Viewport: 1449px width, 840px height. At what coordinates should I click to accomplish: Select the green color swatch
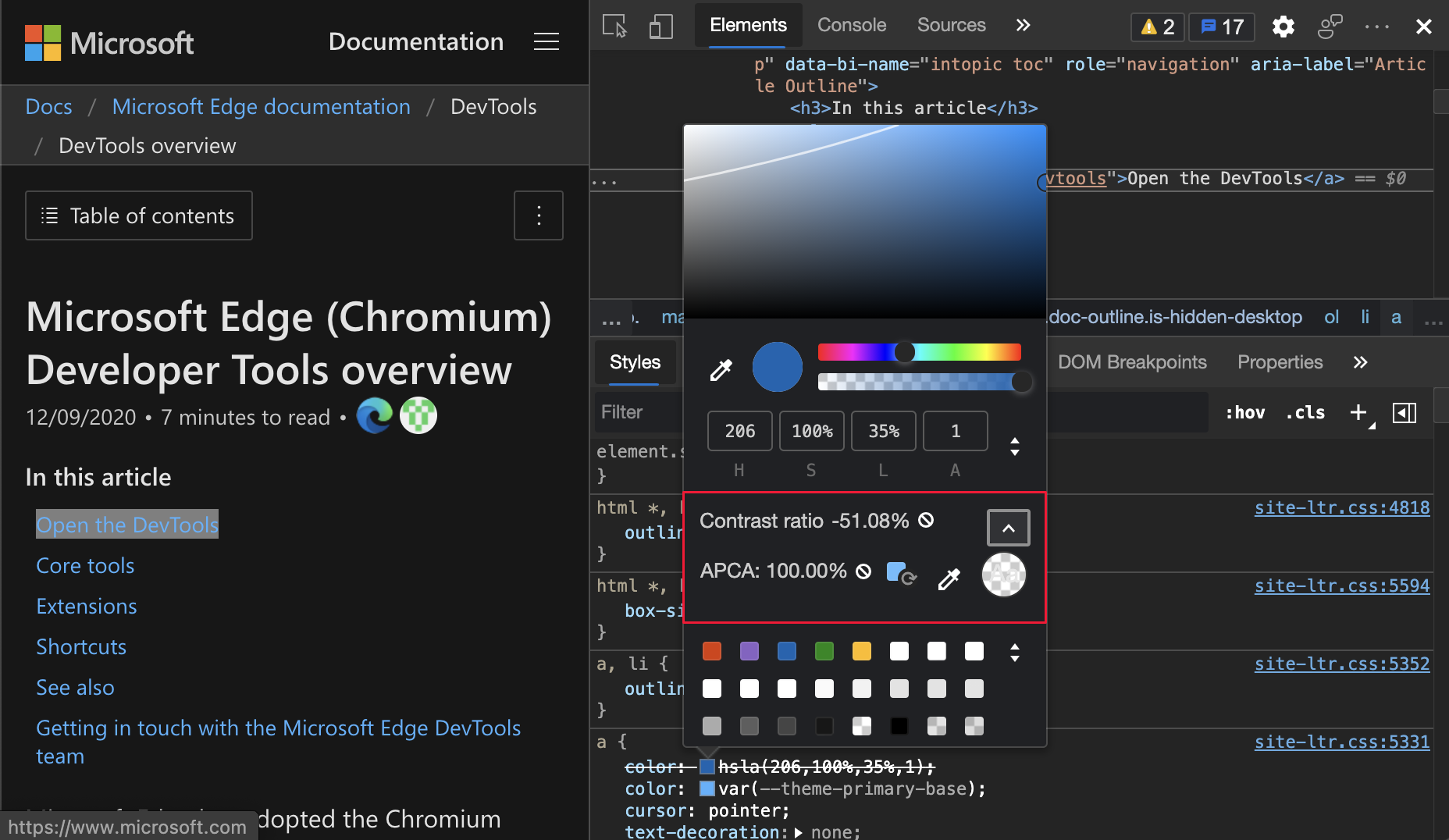click(824, 651)
